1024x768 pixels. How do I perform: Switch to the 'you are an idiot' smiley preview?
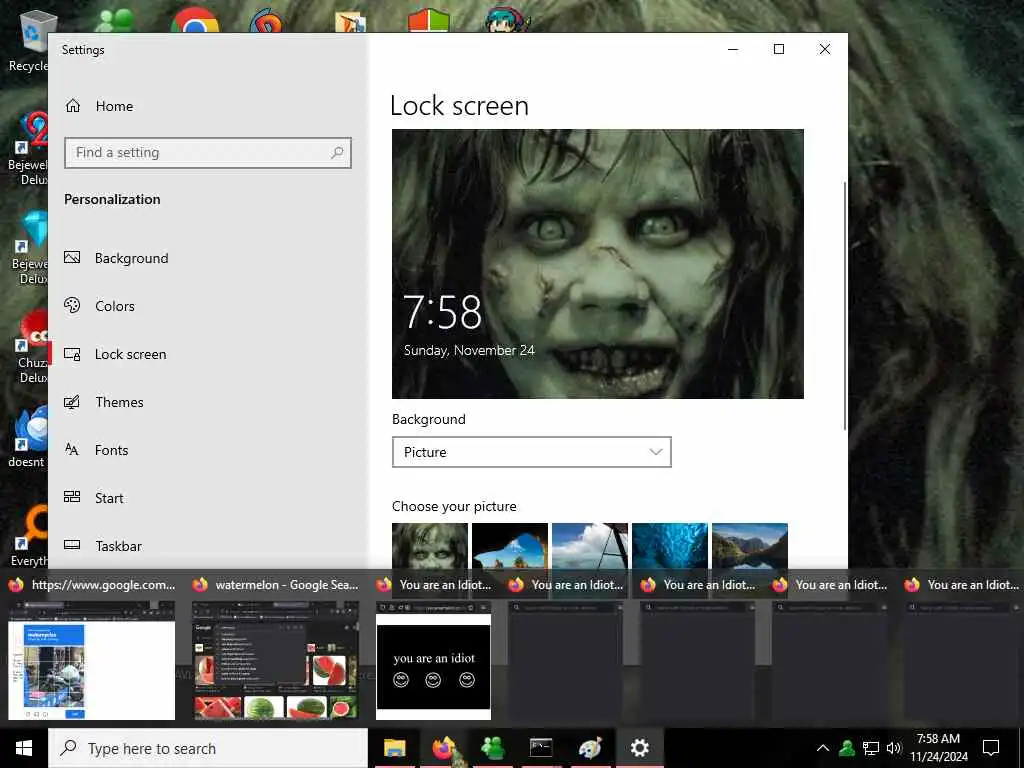pos(433,660)
